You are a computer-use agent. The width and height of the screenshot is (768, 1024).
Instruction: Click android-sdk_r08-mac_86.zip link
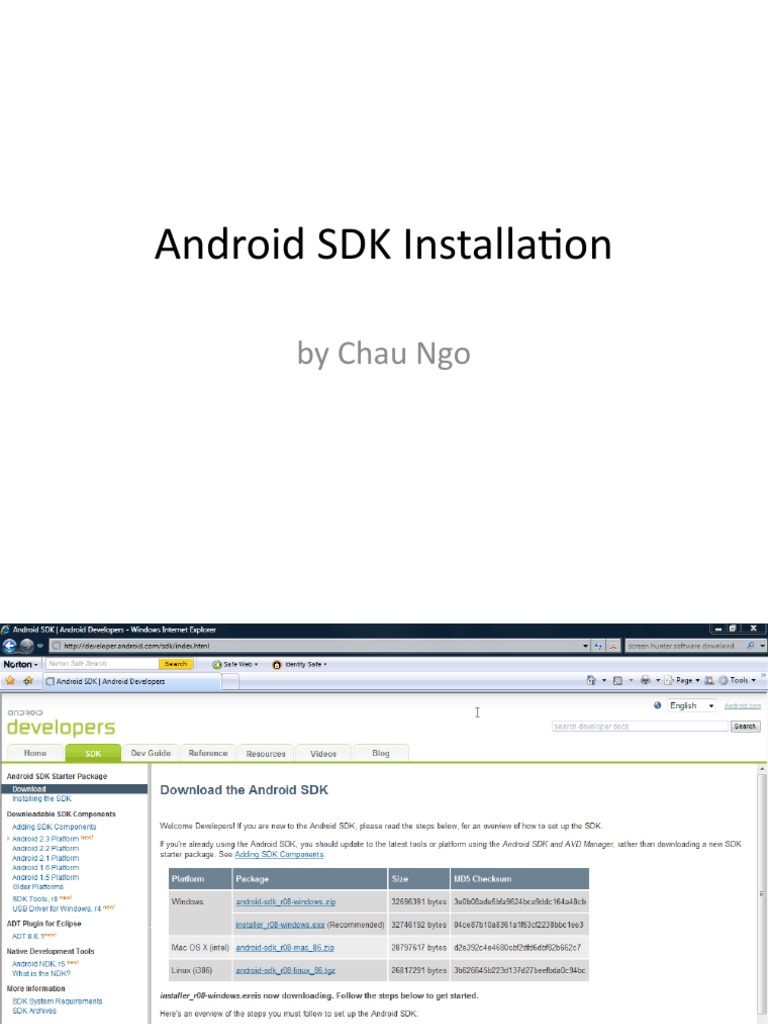click(285, 948)
